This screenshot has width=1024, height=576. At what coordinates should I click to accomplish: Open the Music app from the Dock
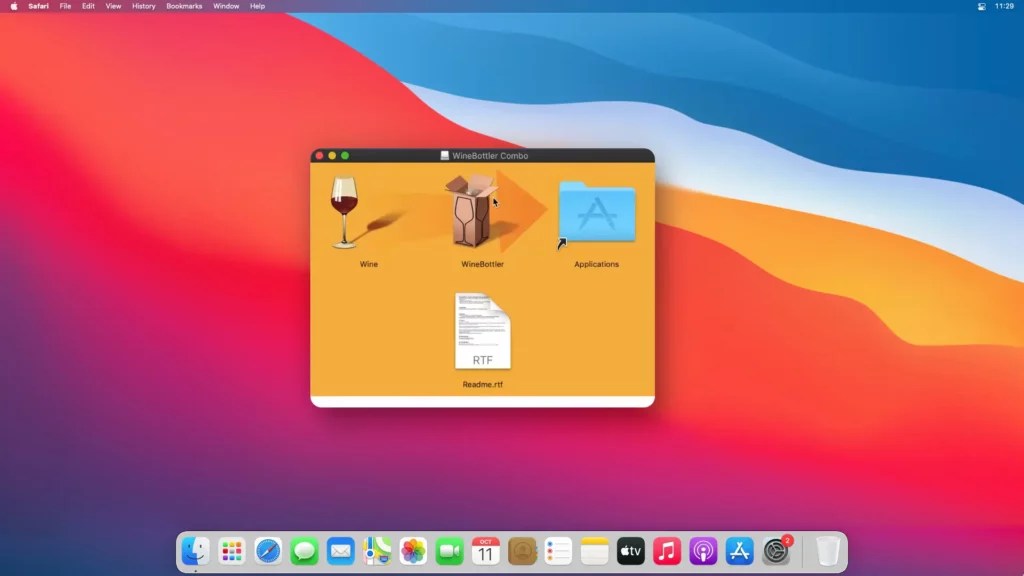pyautogui.click(x=665, y=551)
